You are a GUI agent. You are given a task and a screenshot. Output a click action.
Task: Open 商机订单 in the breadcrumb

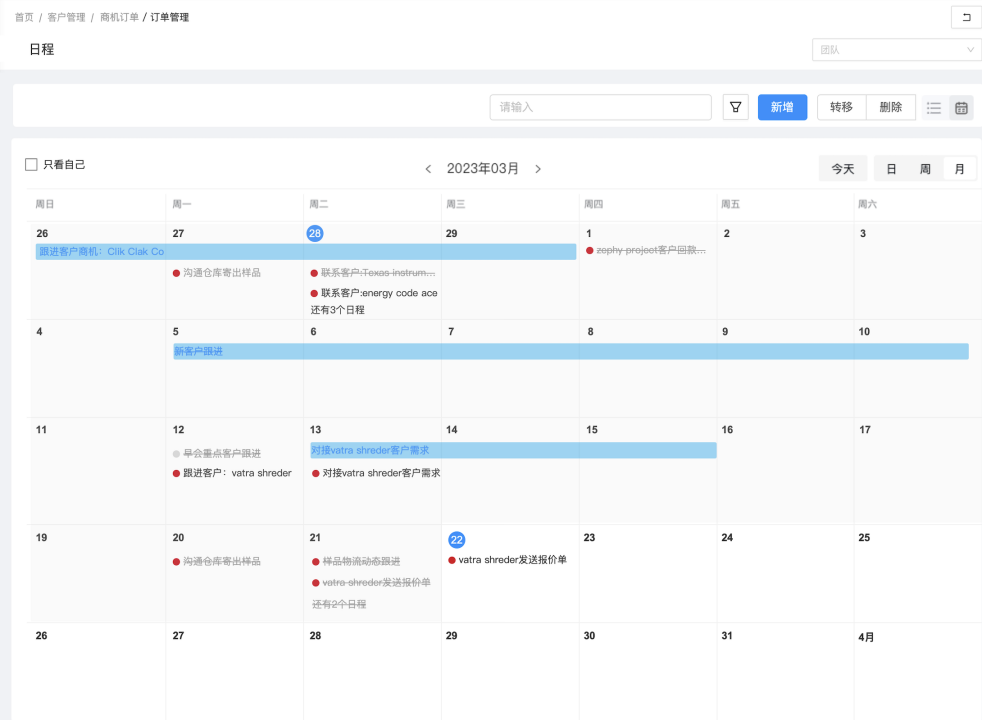tap(119, 18)
